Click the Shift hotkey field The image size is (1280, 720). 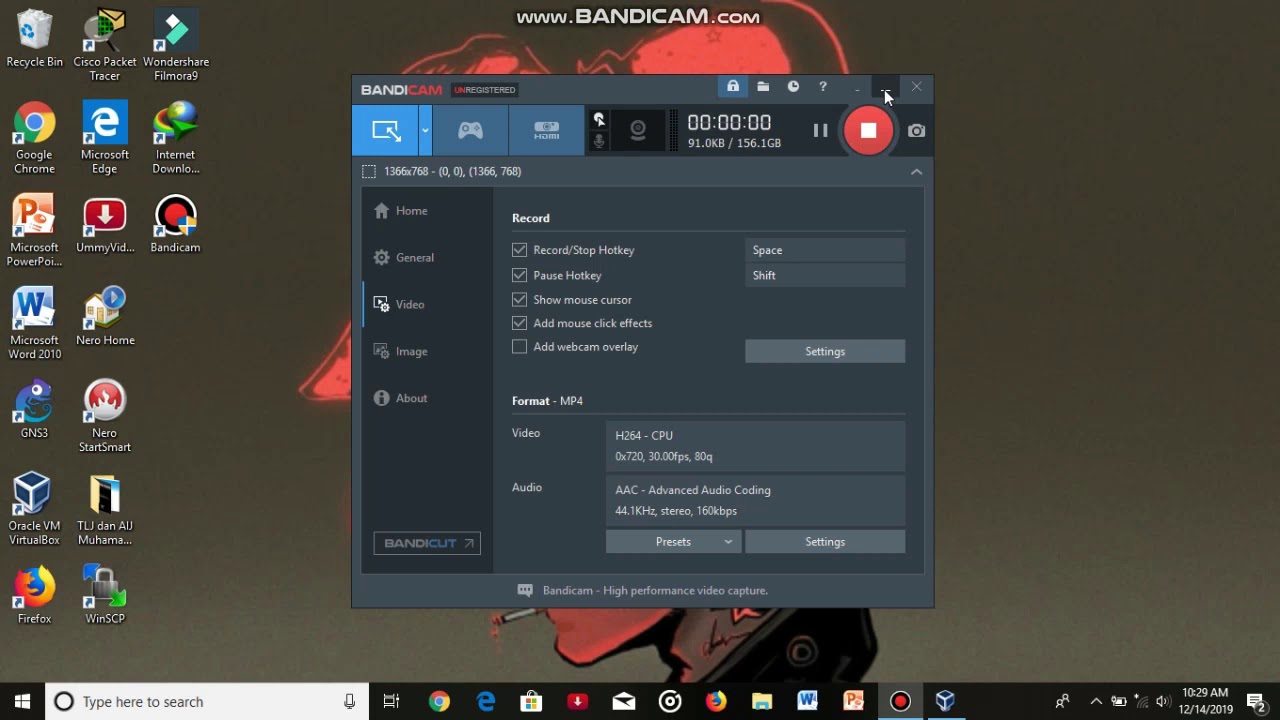pyautogui.click(x=825, y=275)
